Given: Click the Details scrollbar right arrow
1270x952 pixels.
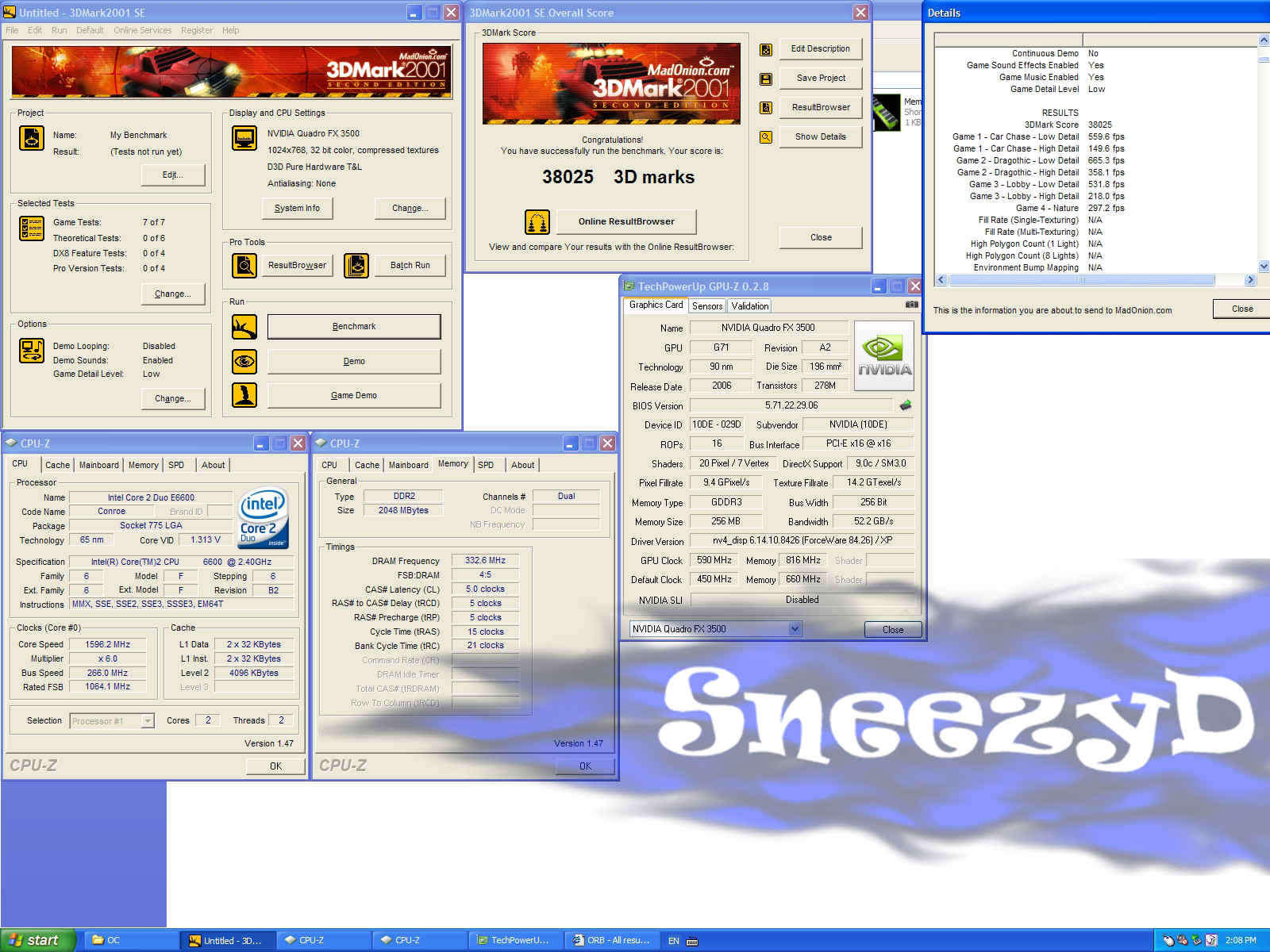Looking at the screenshot, I should (x=1250, y=280).
